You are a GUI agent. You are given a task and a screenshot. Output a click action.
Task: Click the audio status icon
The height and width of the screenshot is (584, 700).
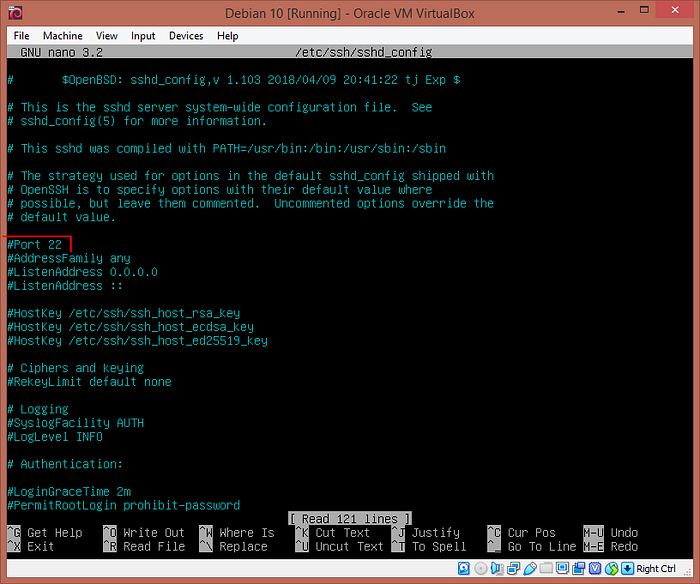point(497,568)
